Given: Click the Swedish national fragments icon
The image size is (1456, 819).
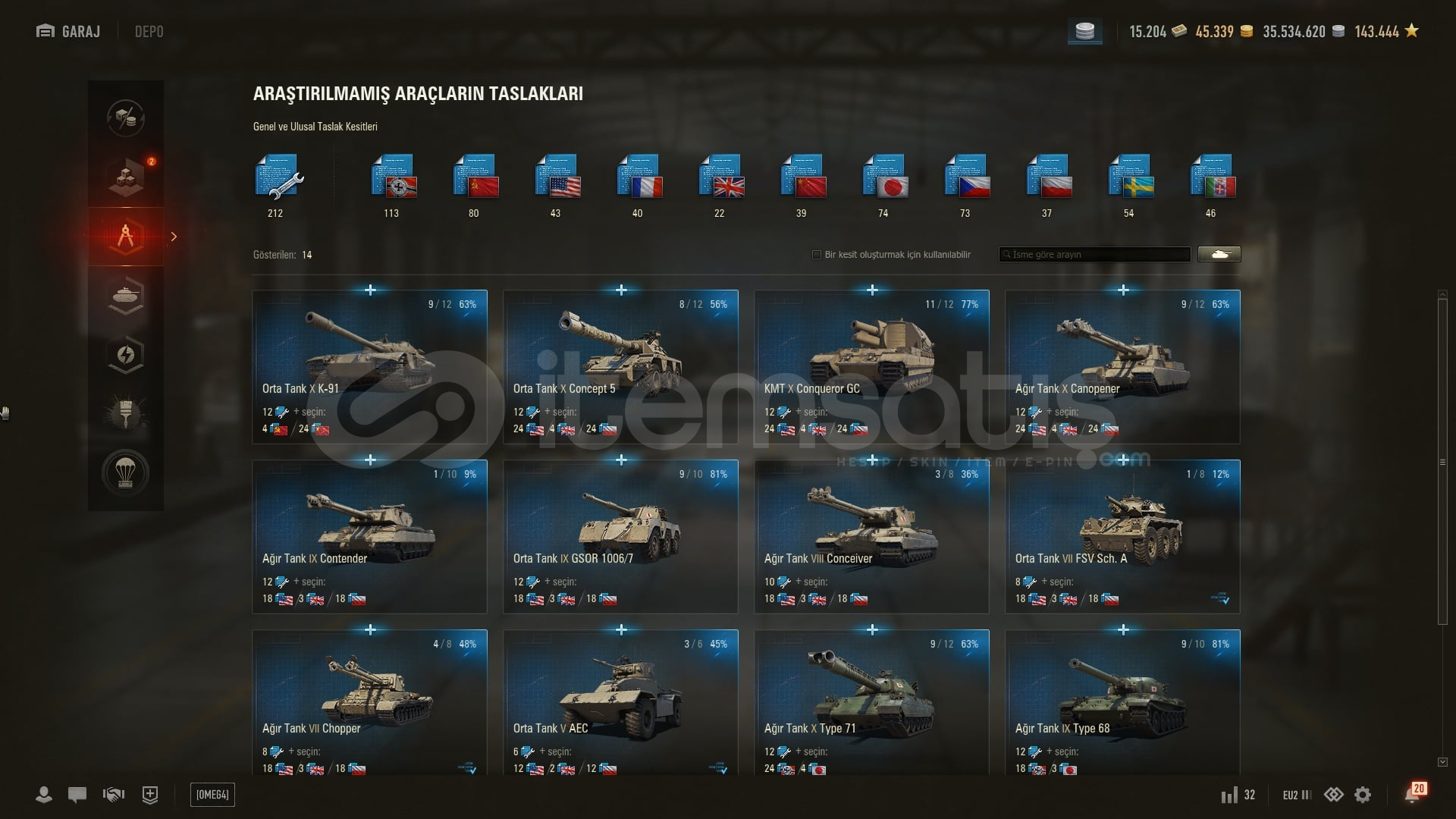Looking at the screenshot, I should [x=1131, y=177].
